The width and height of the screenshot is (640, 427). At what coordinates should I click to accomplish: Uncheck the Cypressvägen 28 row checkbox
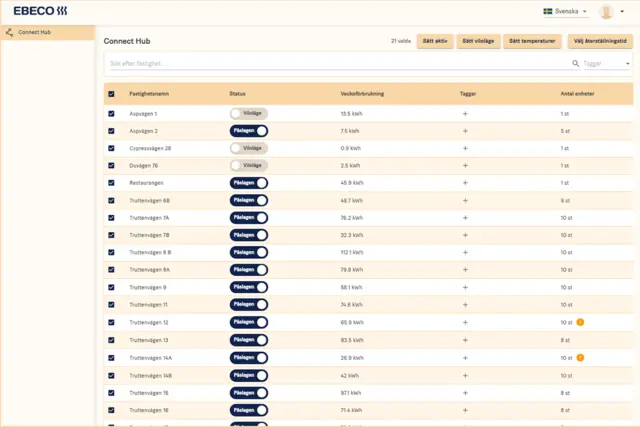coord(111,148)
